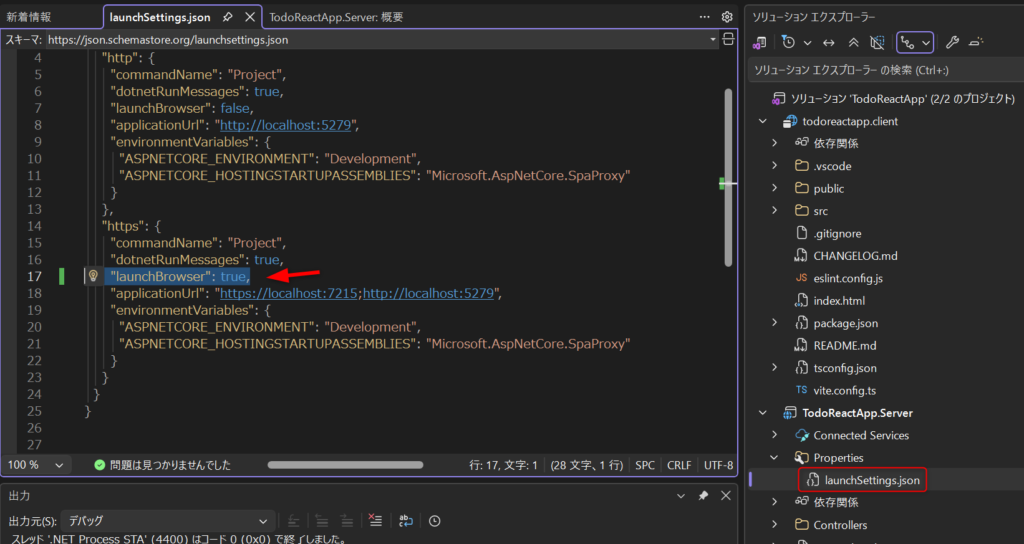Toggle Show All Files in Solution Explorer

pyautogui.click(x=877, y=42)
